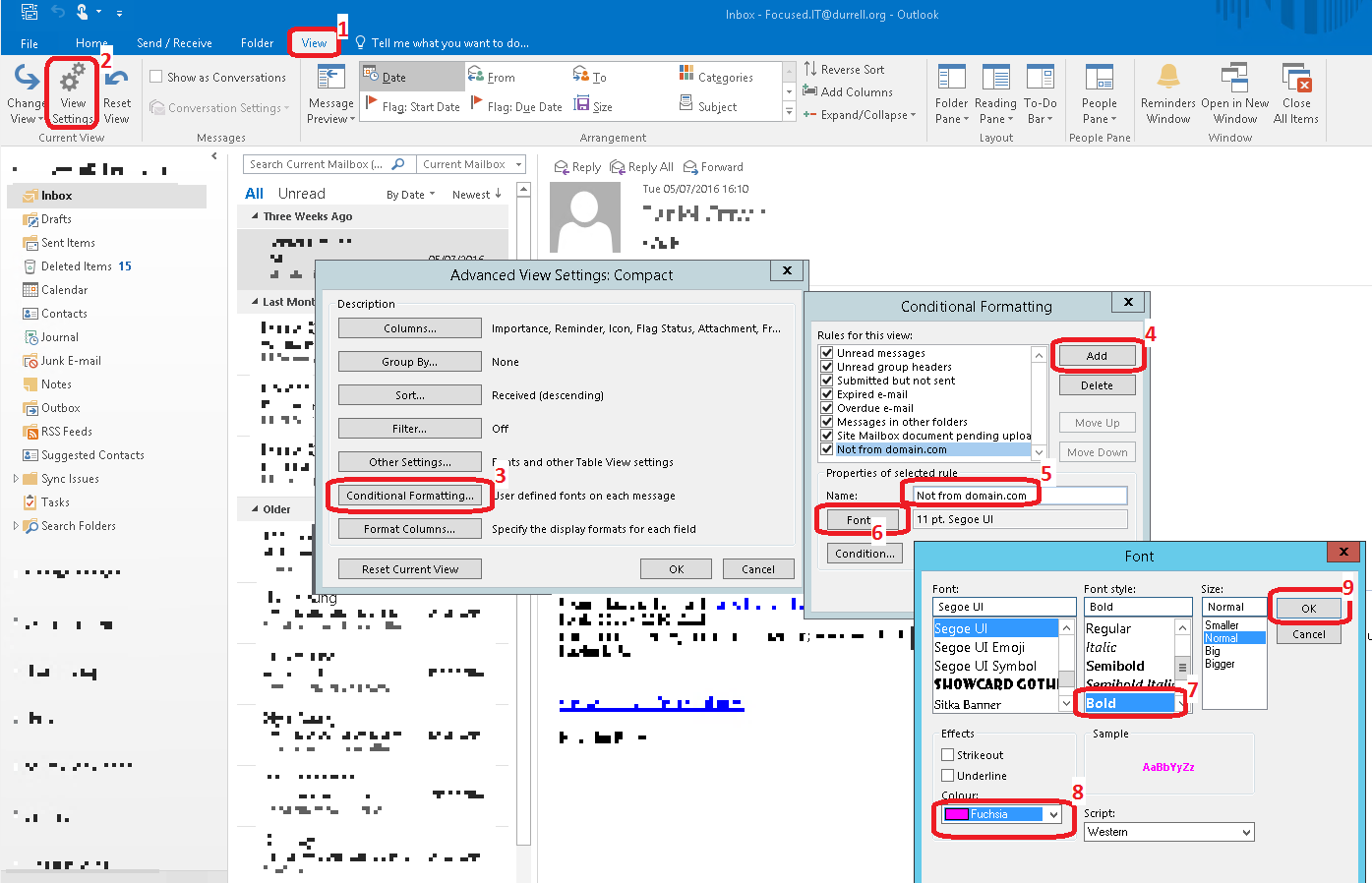Click Add in Conditional Formatting dialog

pos(1097,356)
